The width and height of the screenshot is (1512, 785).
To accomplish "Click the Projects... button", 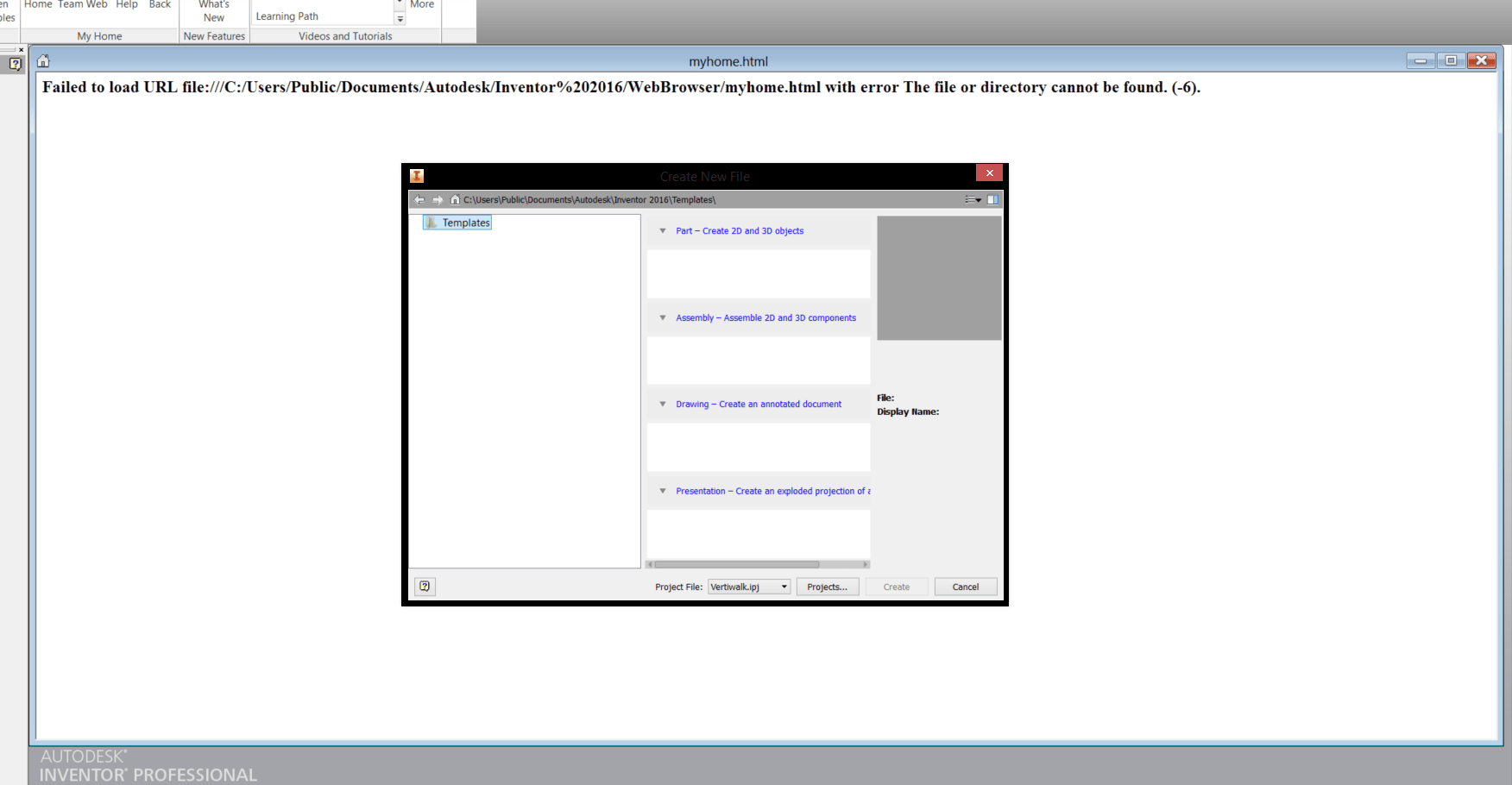I will [x=826, y=587].
